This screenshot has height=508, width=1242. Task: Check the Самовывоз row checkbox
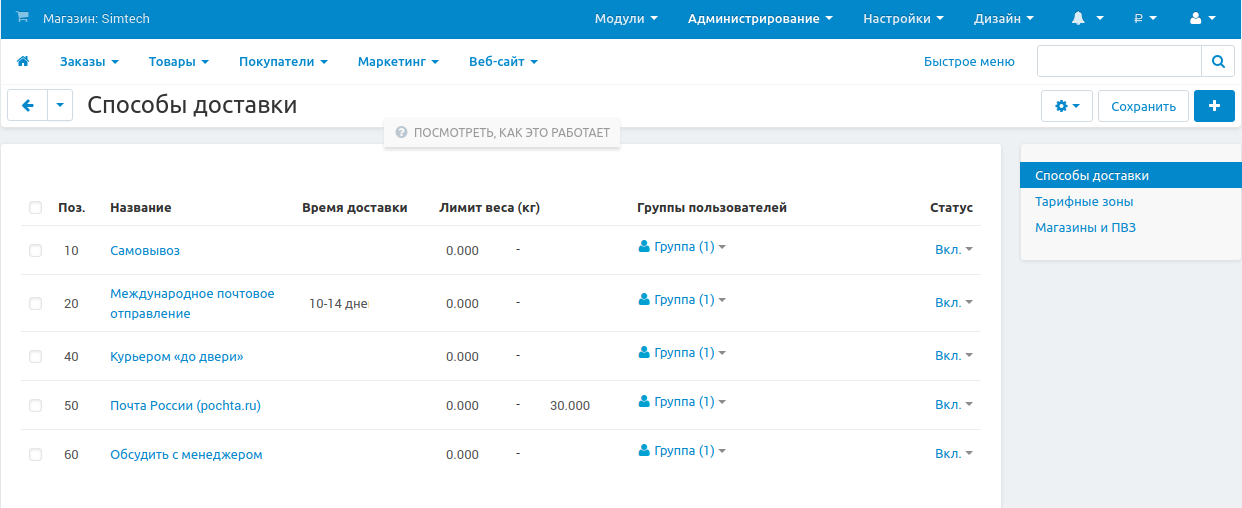[36, 251]
